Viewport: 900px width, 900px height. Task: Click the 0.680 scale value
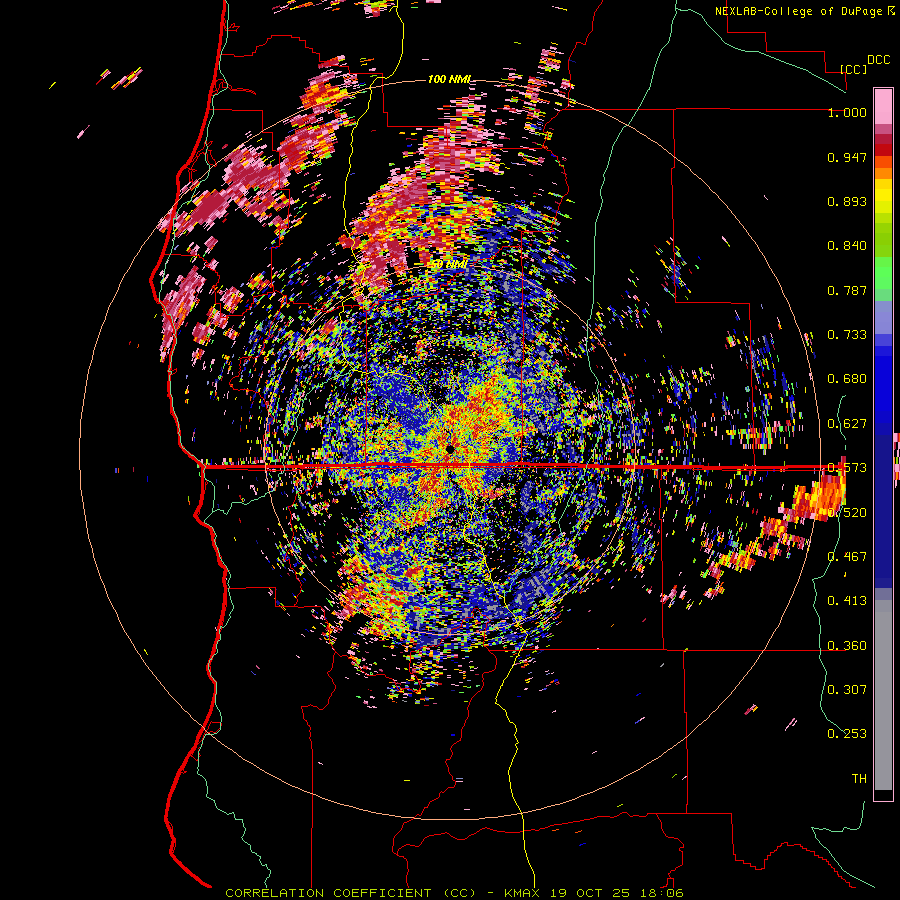847,379
